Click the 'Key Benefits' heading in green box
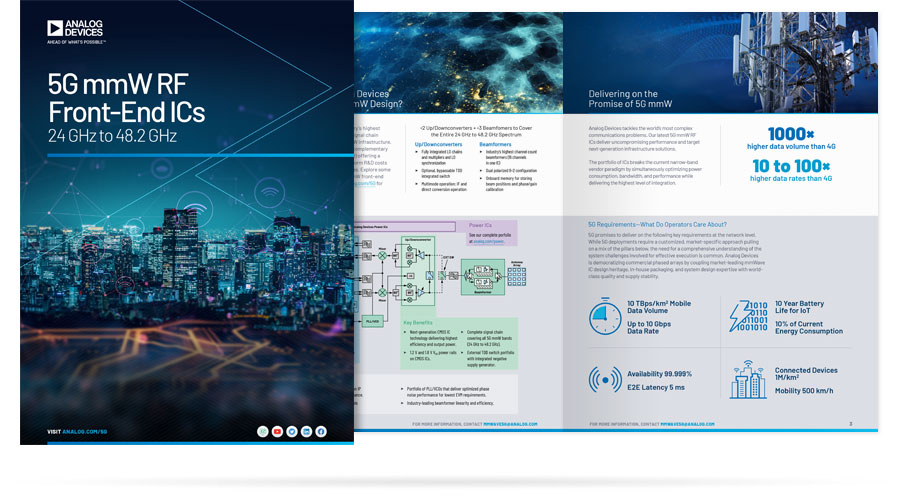 click(x=418, y=323)
